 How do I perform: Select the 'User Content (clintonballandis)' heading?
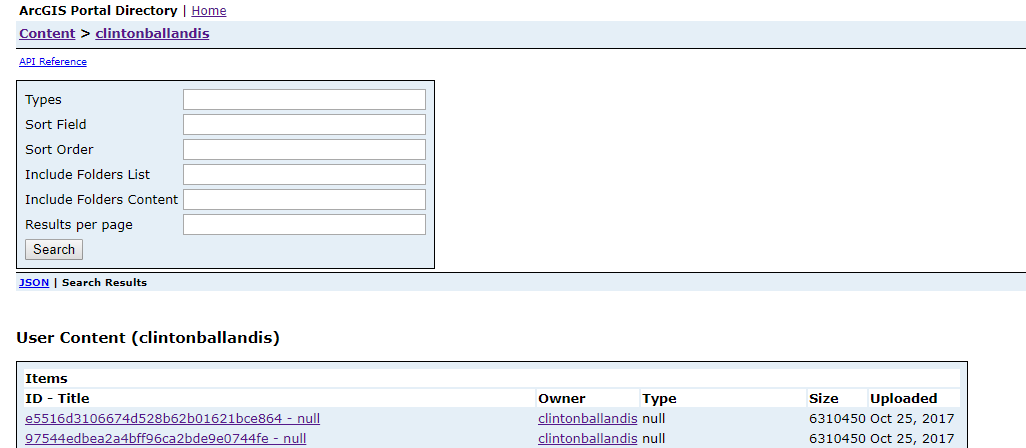148,338
